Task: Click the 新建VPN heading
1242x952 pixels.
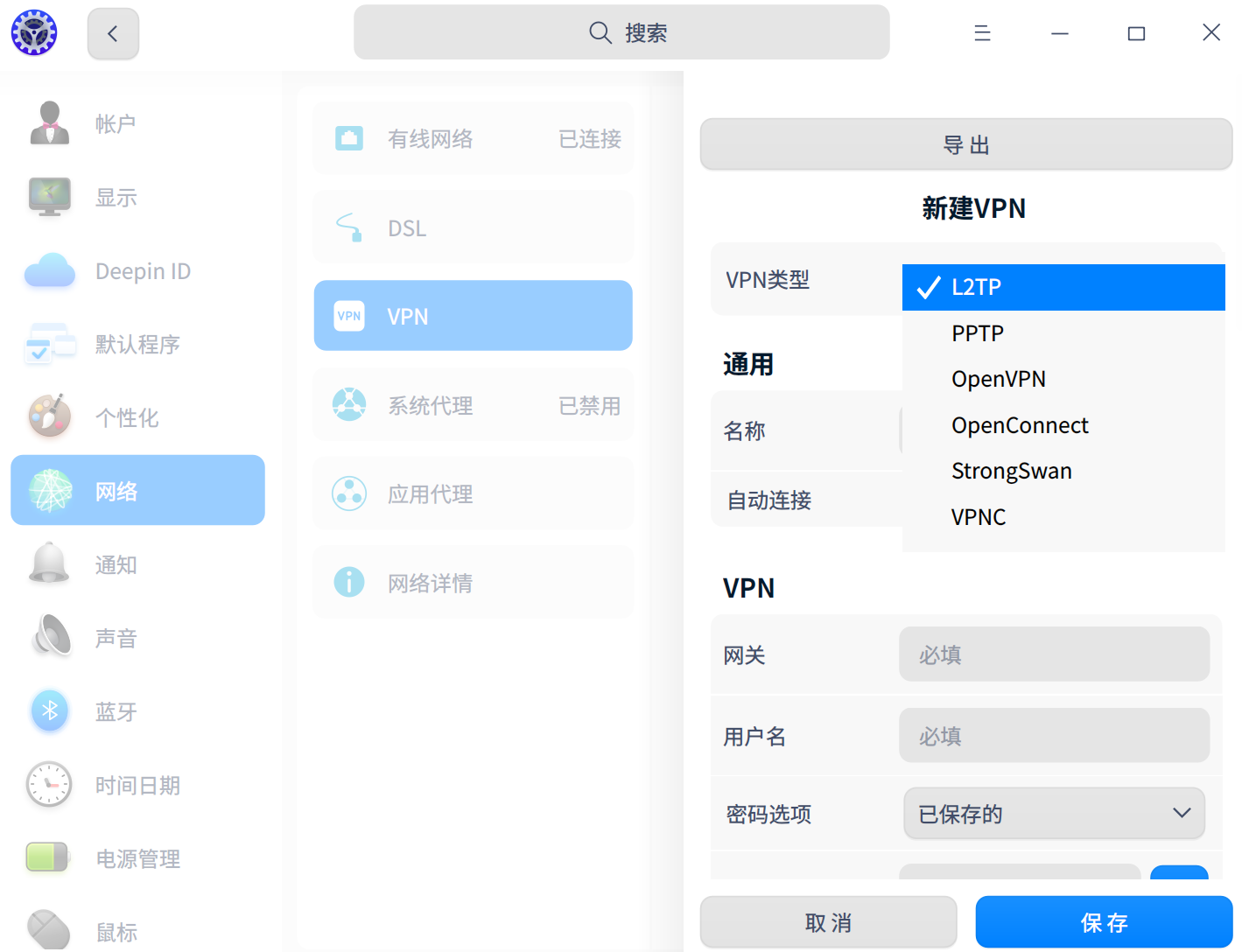Action: [x=973, y=208]
